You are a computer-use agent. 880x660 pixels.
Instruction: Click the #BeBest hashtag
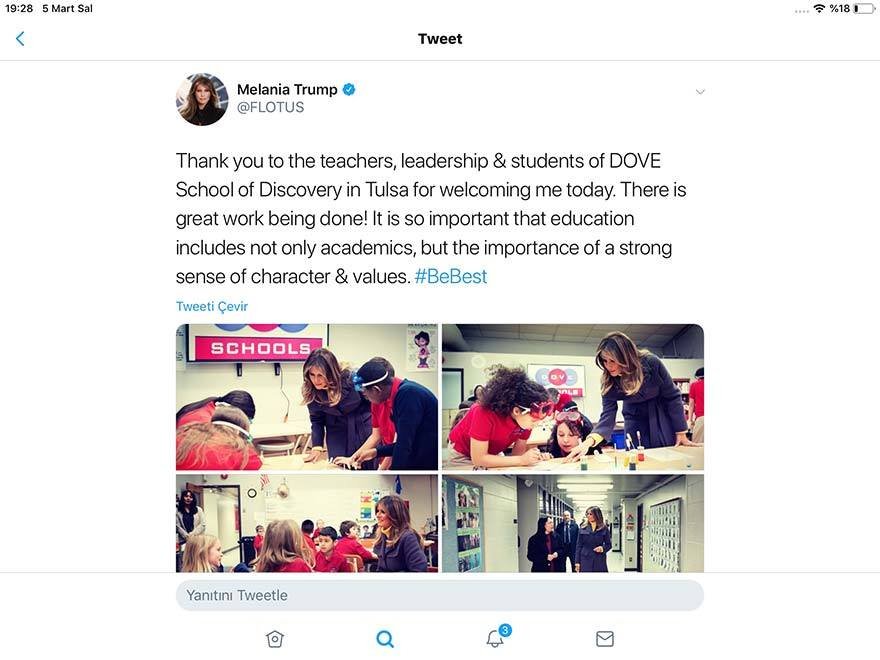tap(451, 277)
